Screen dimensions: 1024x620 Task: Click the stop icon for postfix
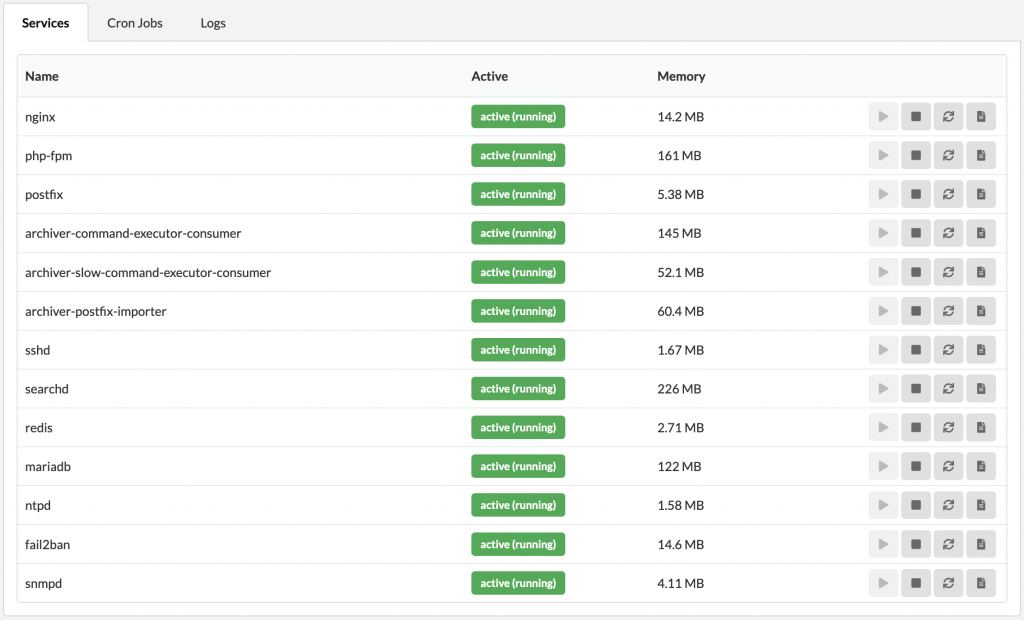point(916,194)
